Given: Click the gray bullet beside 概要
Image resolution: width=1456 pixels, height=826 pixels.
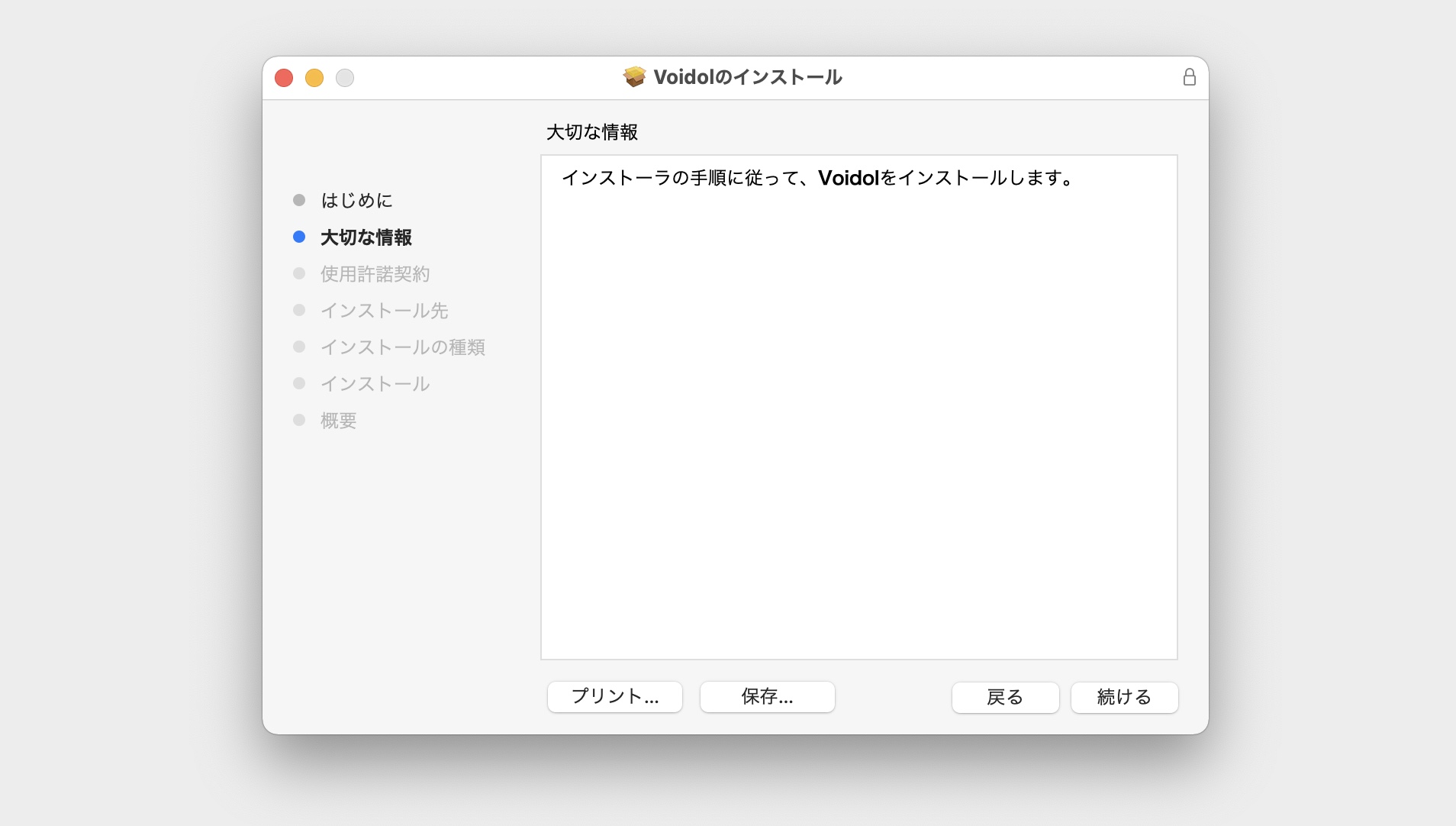Looking at the screenshot, I should [299, 420].
